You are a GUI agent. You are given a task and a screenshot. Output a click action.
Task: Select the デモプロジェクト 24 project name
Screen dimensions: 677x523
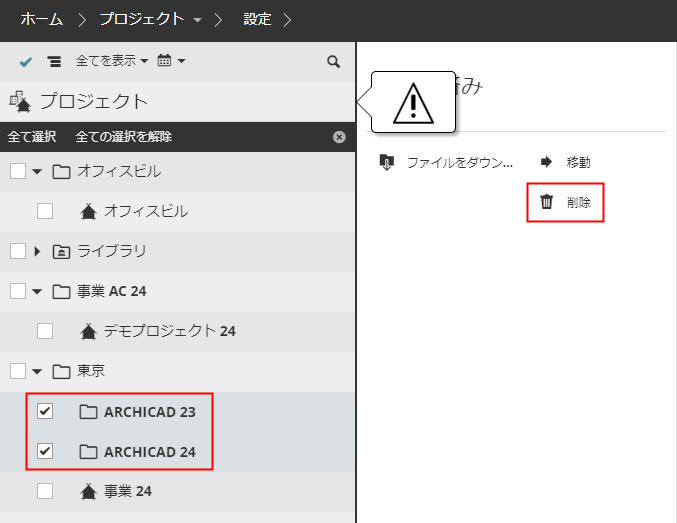[170, 331]
